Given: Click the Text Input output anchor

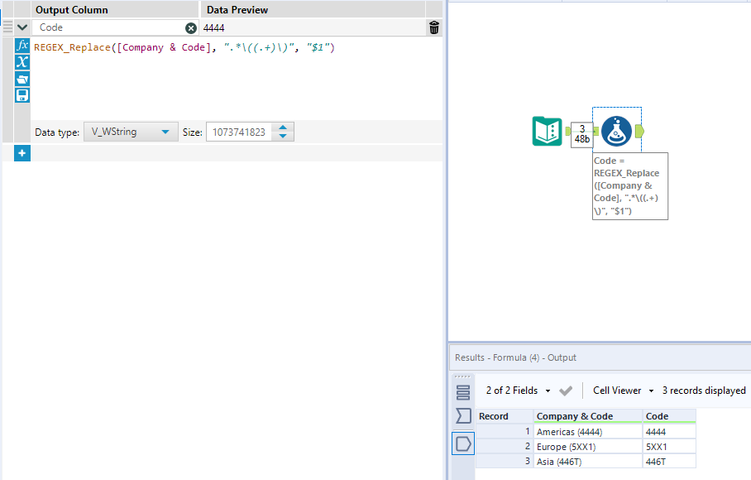Looking at the screenshot, I should coord(568,131).
